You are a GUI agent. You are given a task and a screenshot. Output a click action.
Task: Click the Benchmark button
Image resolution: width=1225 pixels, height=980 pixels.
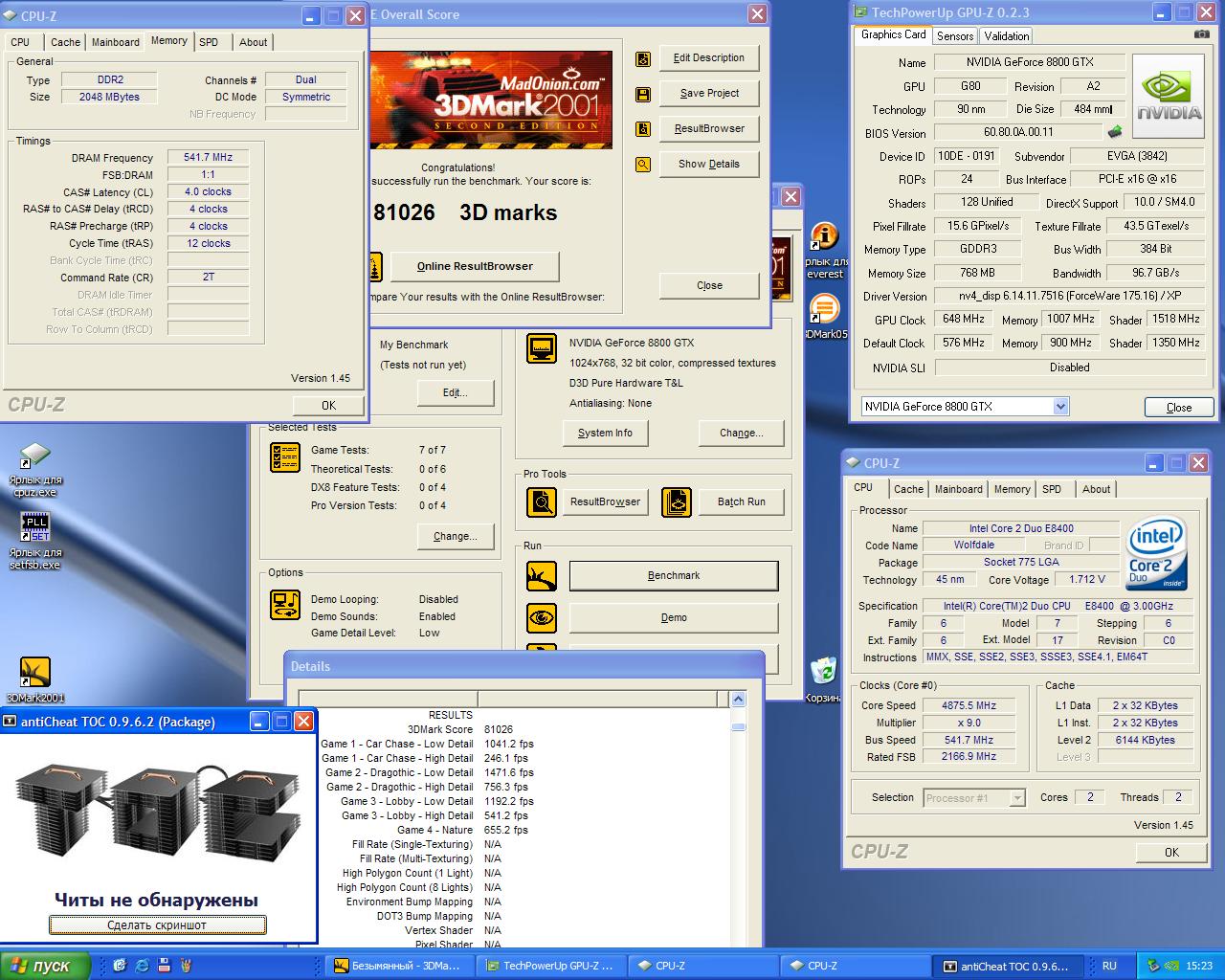point(674,576)
